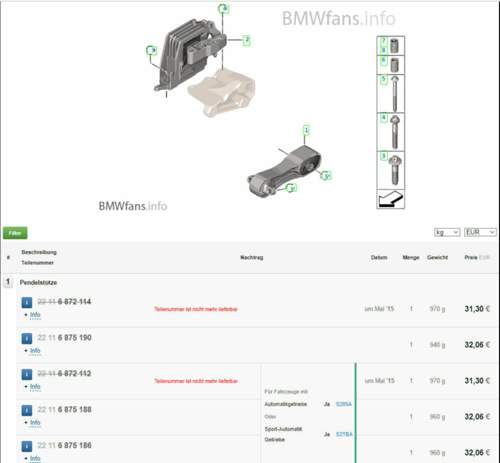Open the EUR currency dropdown
The width and height of the screenshot is (500, 463).
(x=480, y=232)
